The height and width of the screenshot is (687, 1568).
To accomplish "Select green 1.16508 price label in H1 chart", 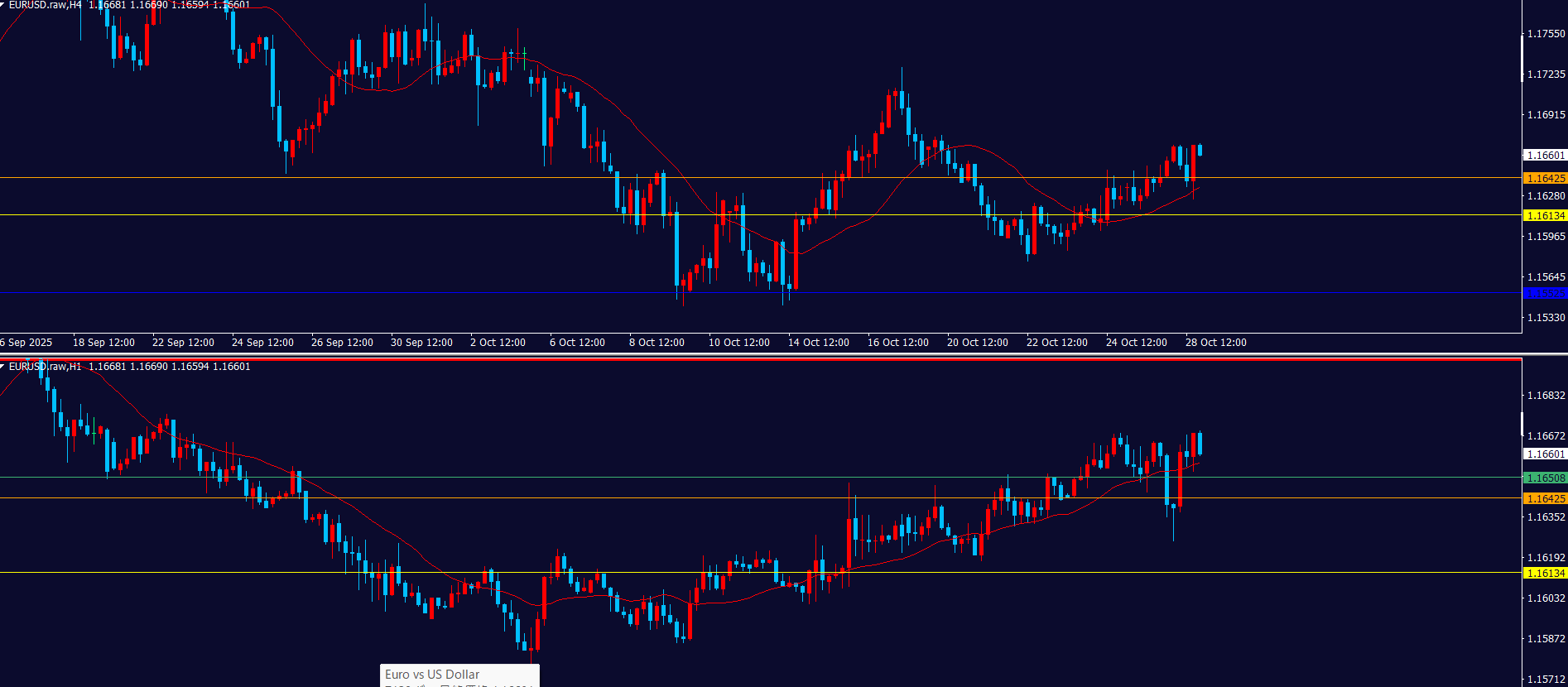I will pyautogui.click(x=1545, y=478).
